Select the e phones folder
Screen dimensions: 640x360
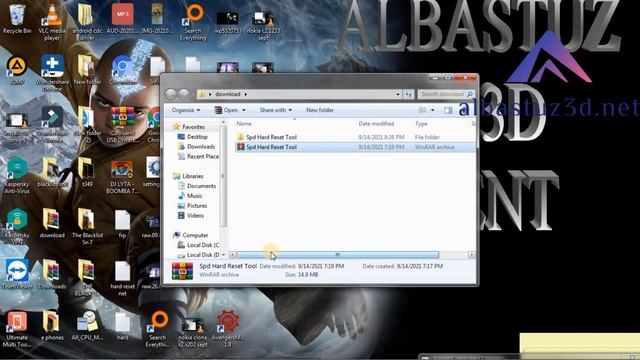[x=52, y=326]
